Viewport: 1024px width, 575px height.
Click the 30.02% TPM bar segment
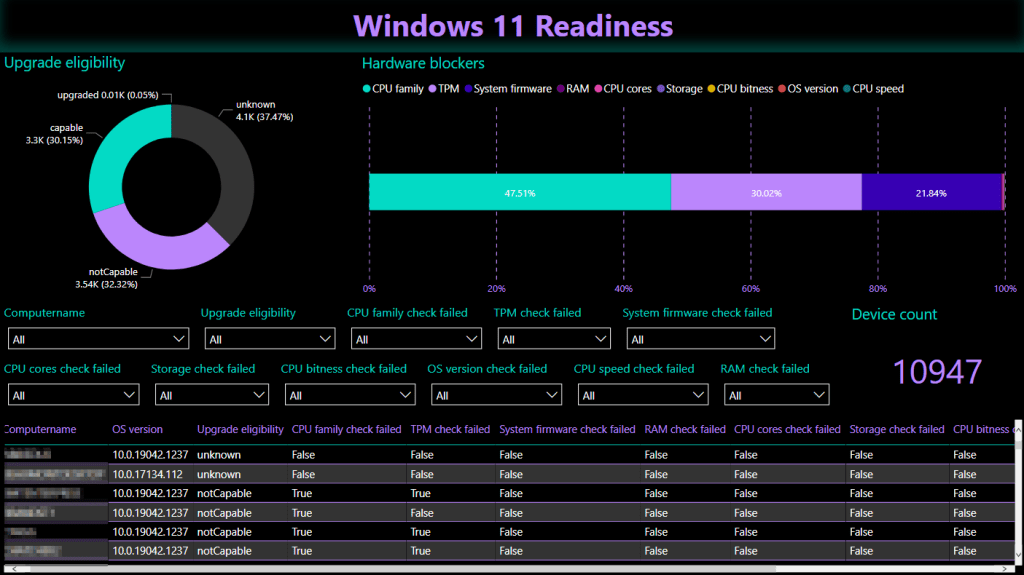765,192
